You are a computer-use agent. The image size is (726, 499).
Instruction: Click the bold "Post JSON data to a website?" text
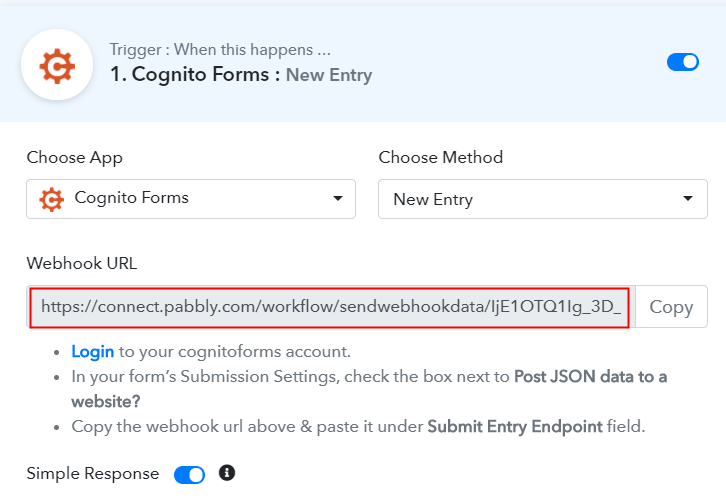tap(590, 377)
